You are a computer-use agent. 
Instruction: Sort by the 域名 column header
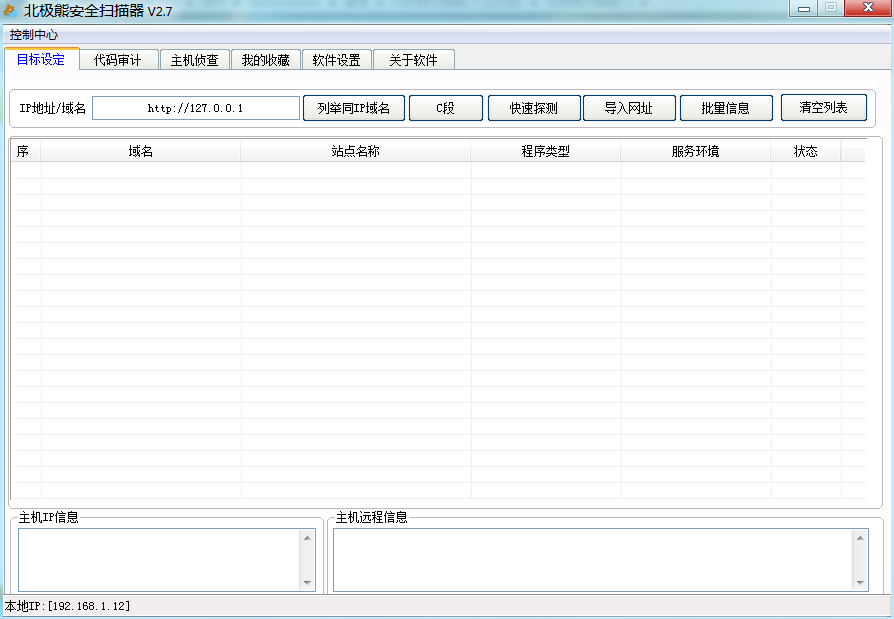[x=140, y=152]
